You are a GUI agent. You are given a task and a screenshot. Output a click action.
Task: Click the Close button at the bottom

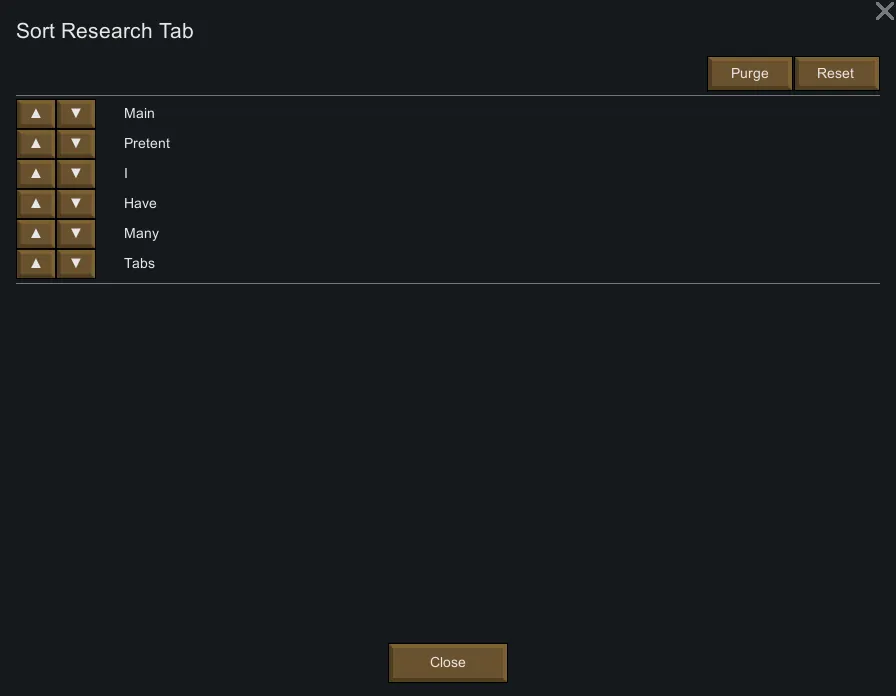coord(448,663)
